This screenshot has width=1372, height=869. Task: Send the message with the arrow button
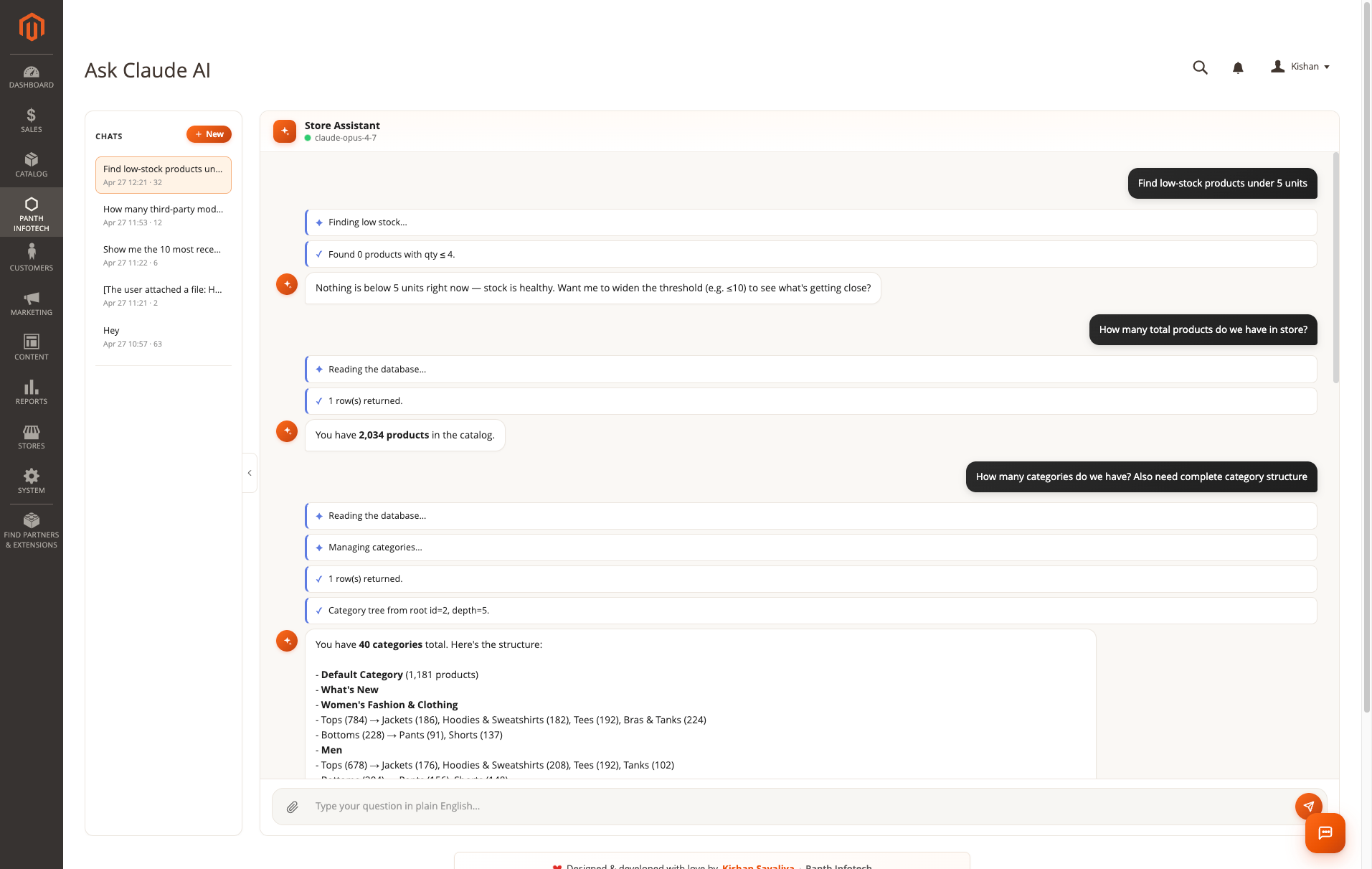coord(1309,806)
